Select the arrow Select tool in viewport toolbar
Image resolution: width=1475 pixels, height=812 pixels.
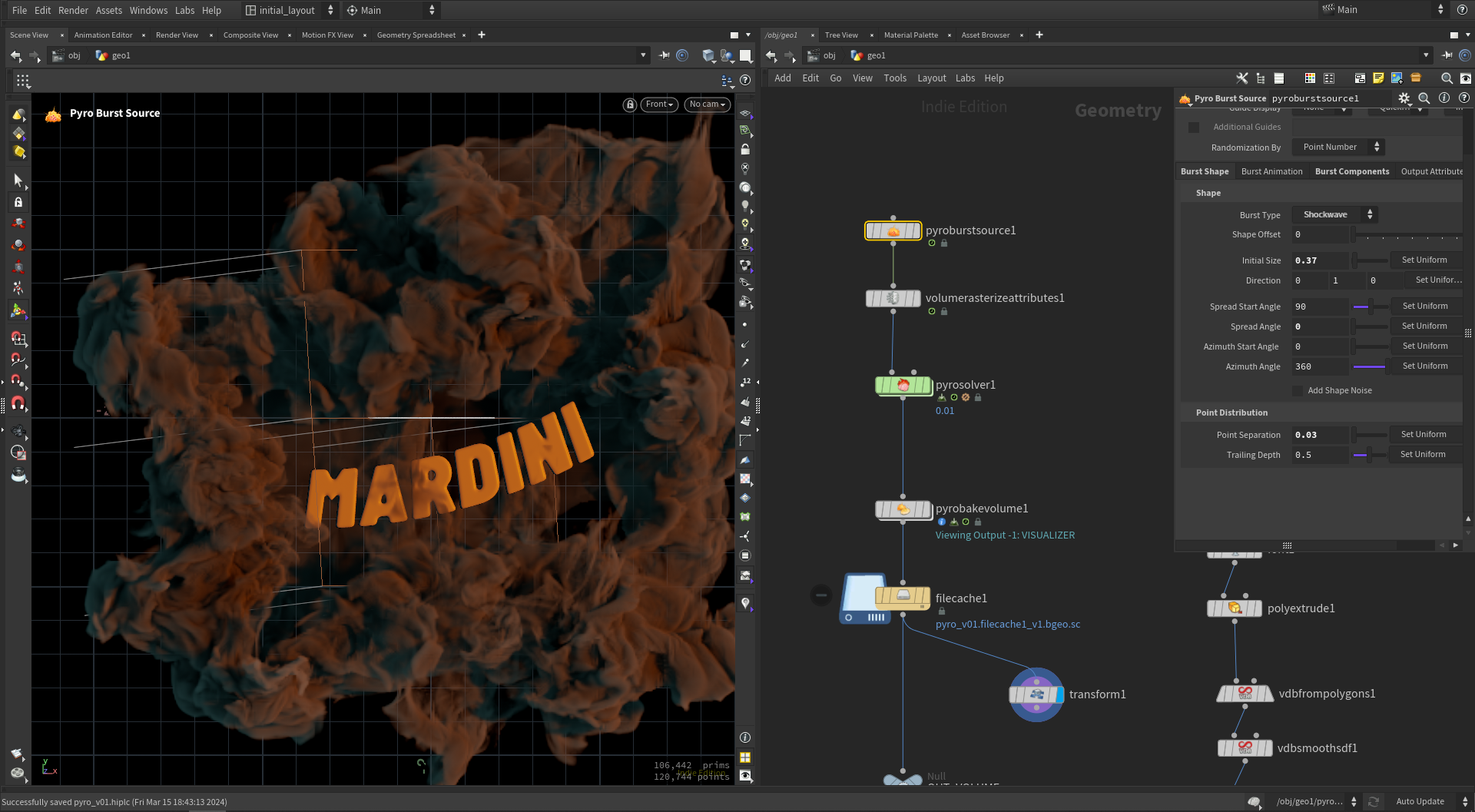(18, 181)
